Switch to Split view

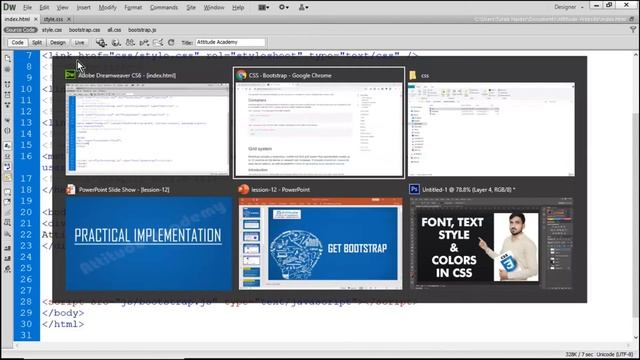(37, 42)
